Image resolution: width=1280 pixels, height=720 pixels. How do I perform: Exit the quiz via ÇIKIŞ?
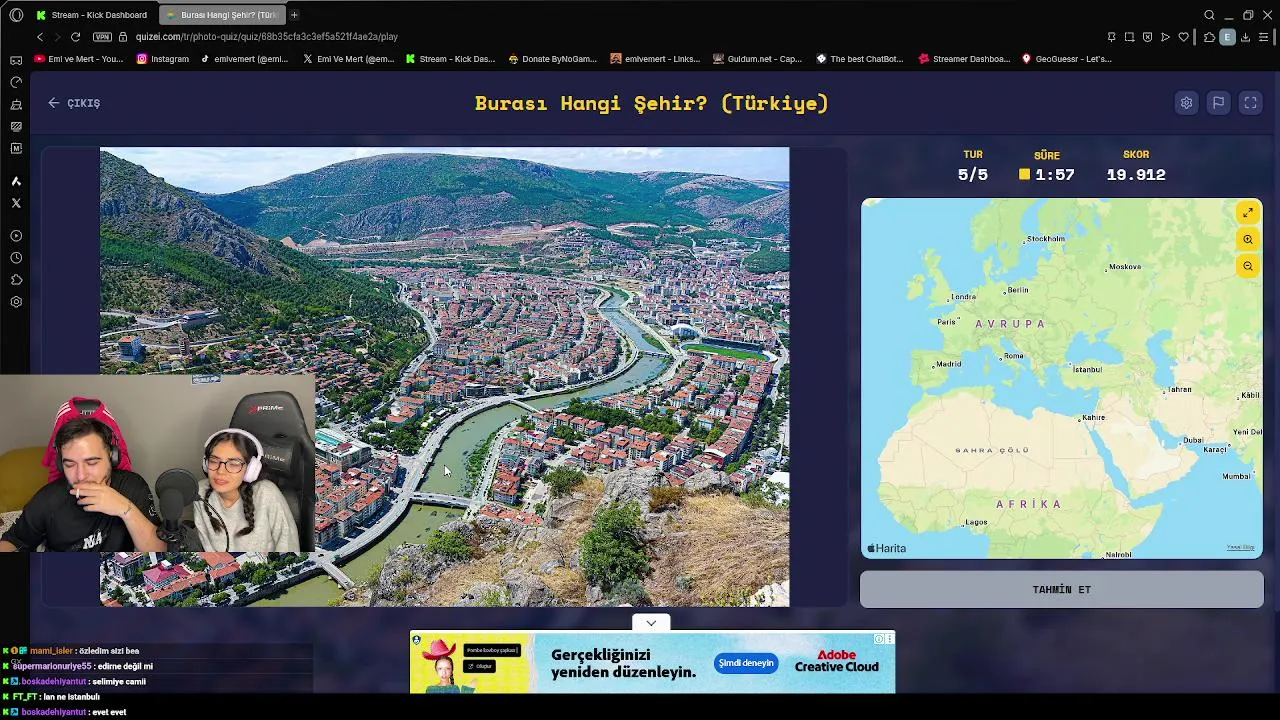74,103
